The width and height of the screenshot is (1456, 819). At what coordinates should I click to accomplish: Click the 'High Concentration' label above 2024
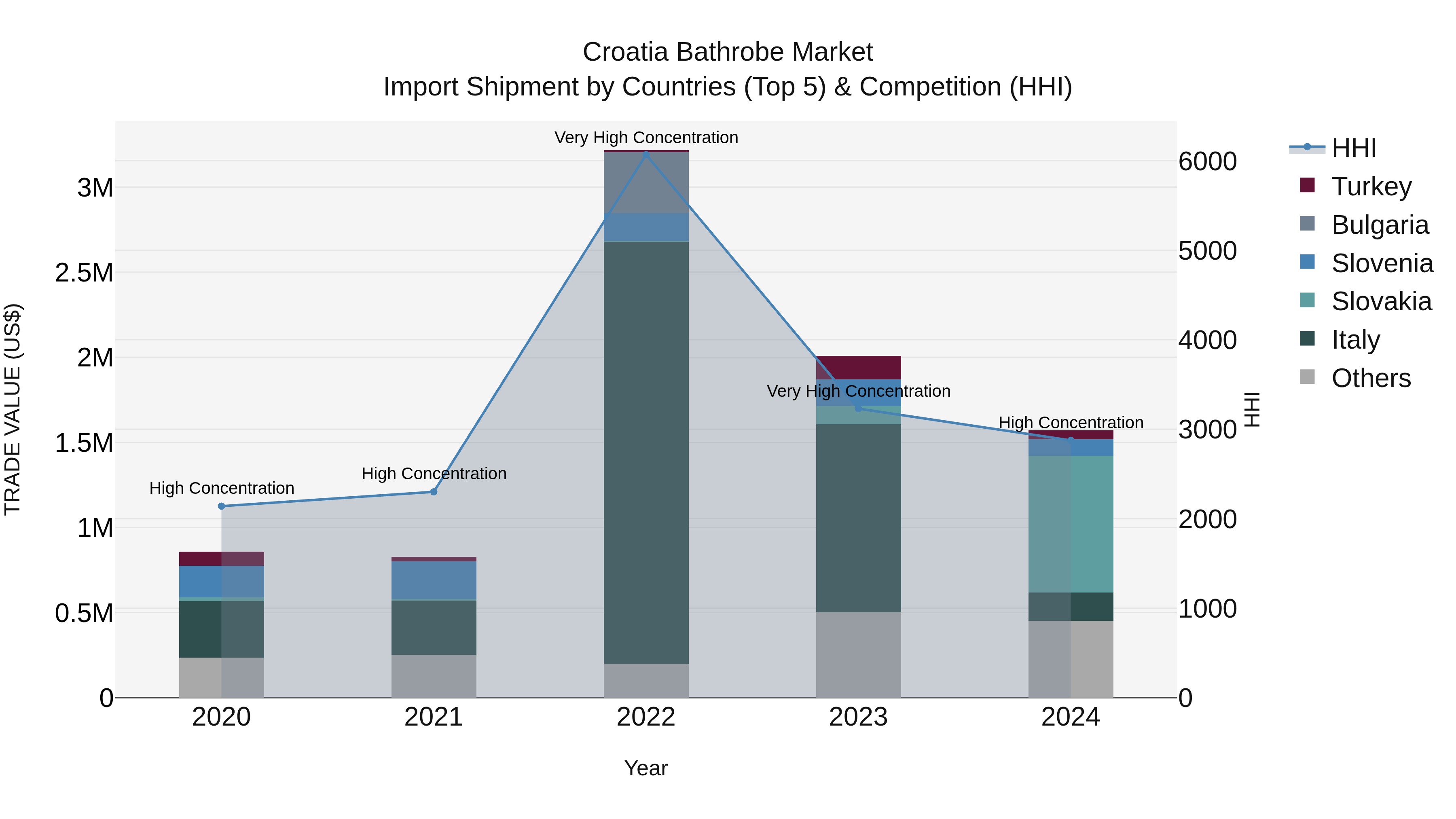click(x=1071, y=423)
